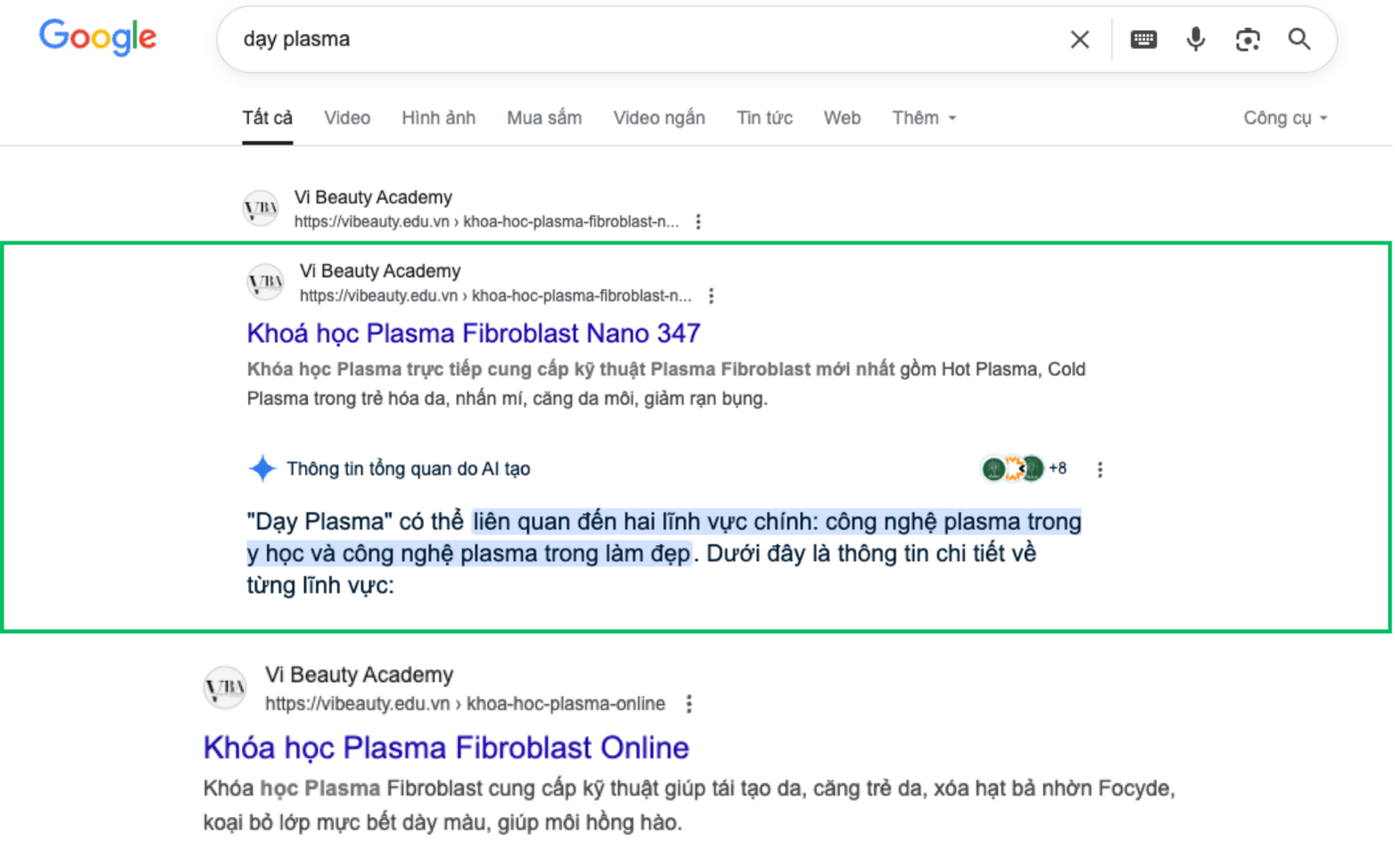Open the three-dot menu of the AI overview

point(1100,469)
